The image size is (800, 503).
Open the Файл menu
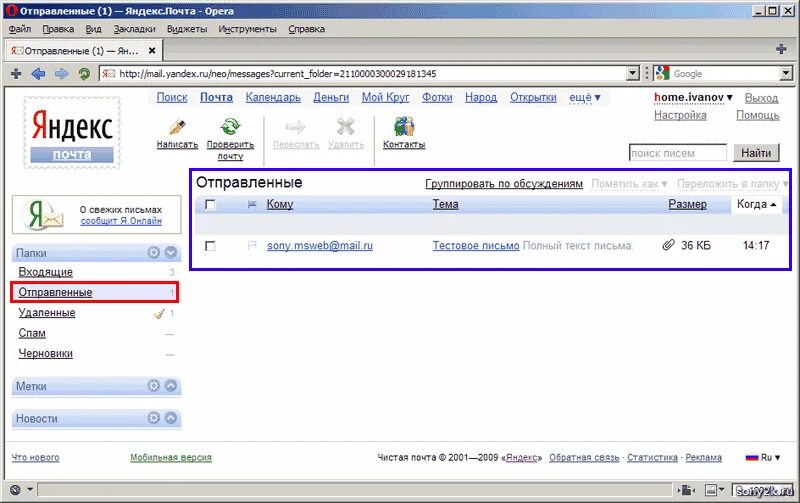20,29
